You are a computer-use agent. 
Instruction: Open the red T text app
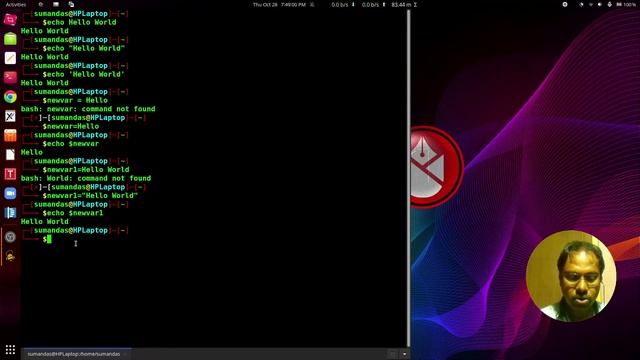point(10,174)
